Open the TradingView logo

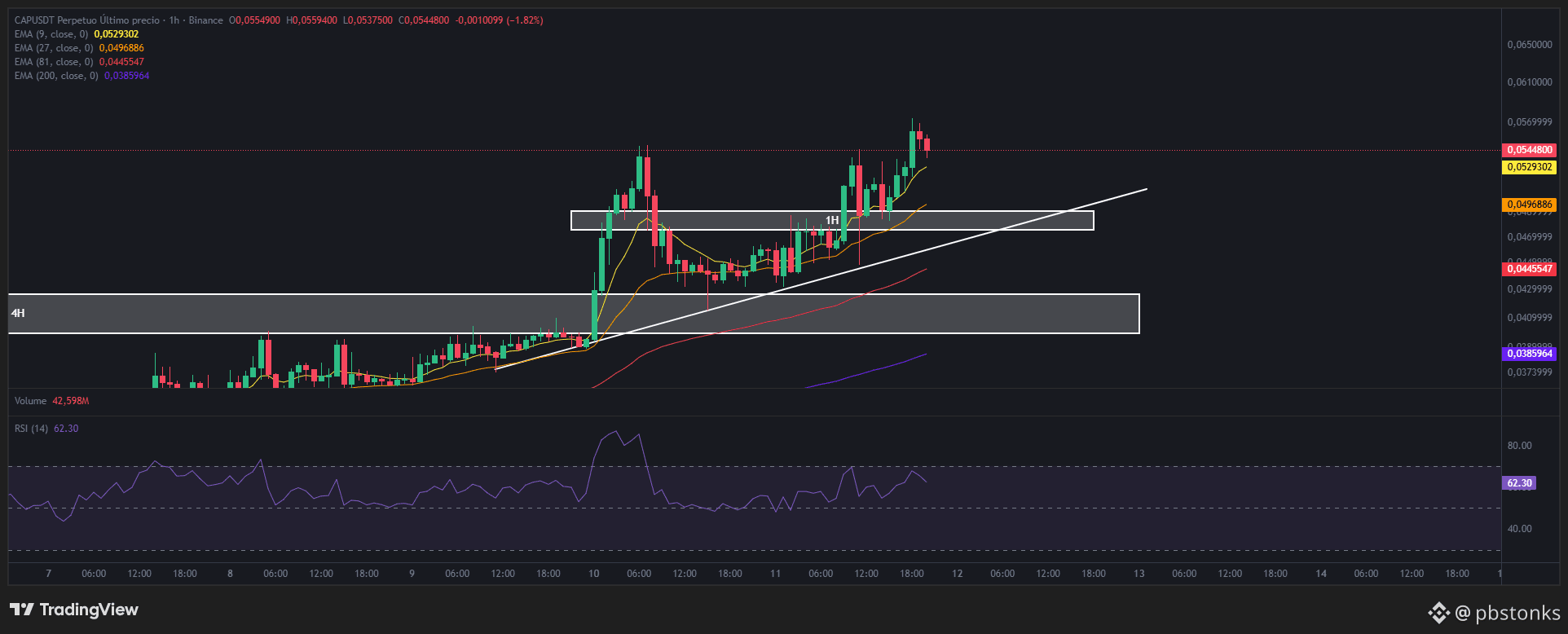(74, 610)
